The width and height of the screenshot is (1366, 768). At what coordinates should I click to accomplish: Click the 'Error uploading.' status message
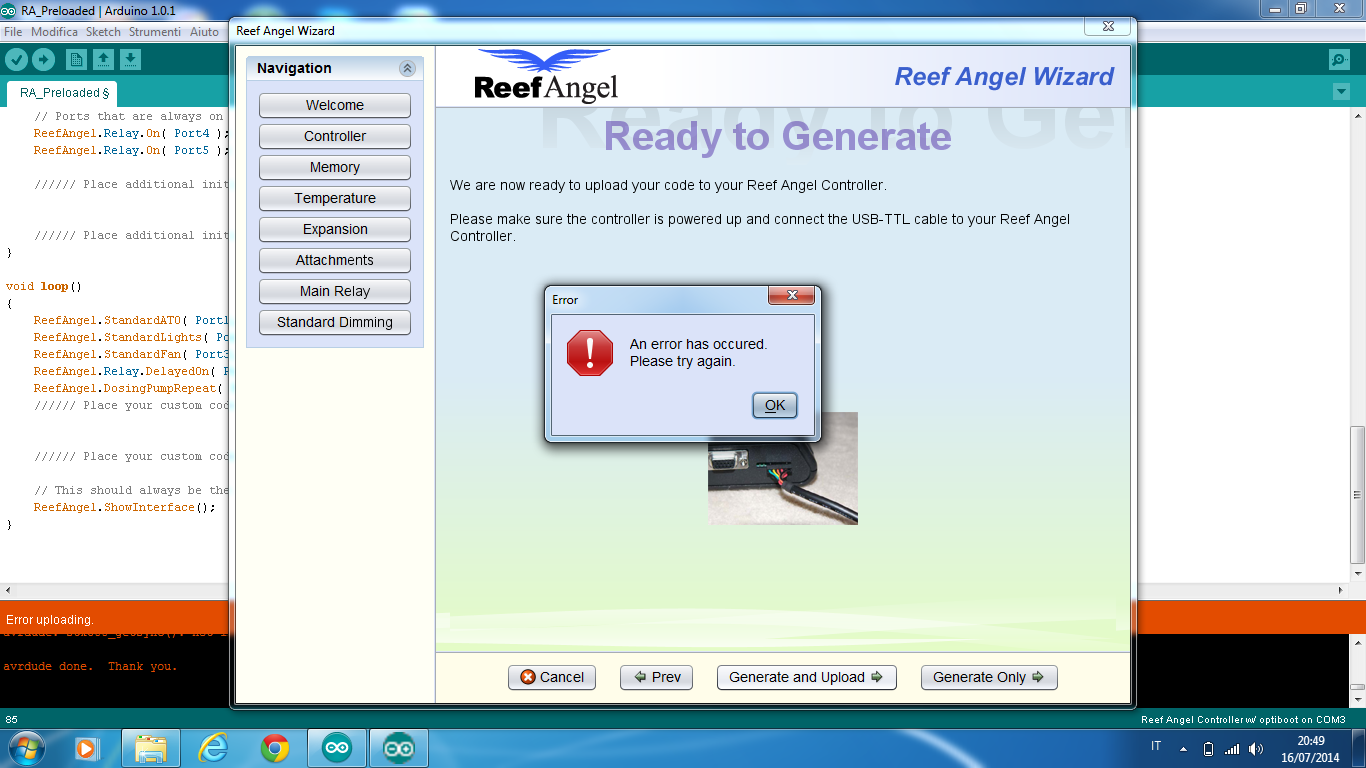[50, 620]
